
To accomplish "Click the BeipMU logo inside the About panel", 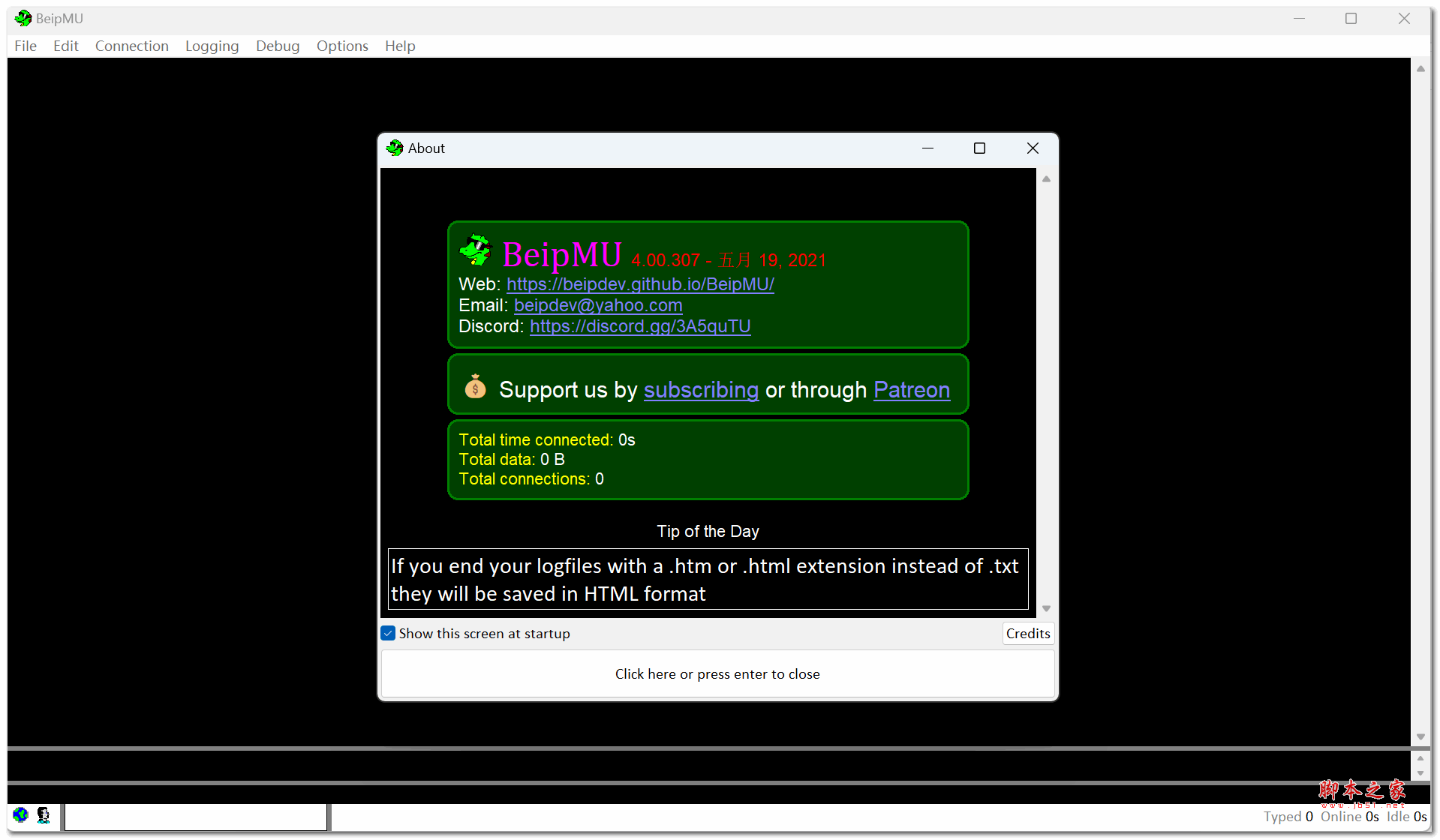I will click(474, 250).
